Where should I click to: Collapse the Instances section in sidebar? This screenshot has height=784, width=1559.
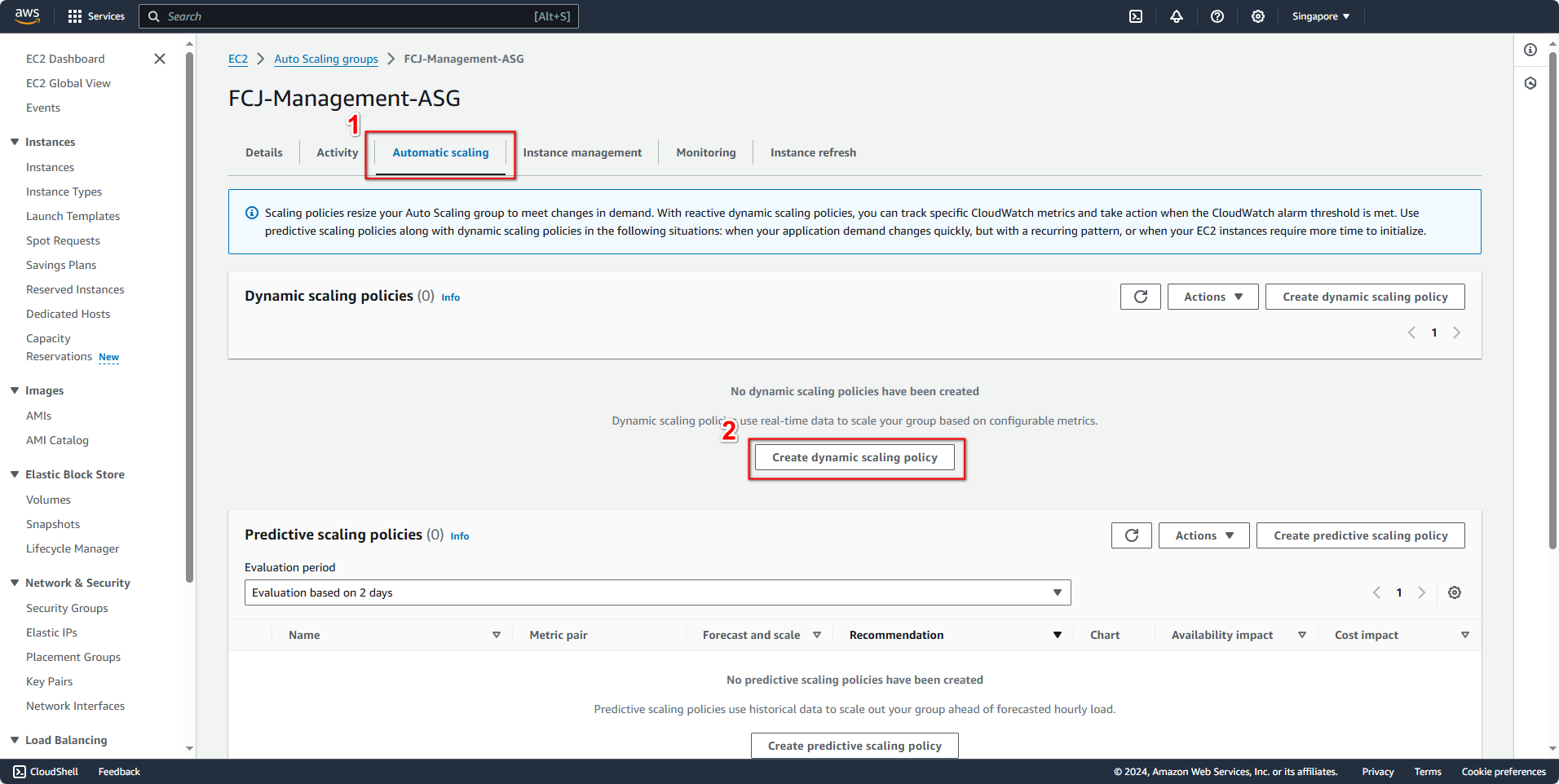pos(14,142)
